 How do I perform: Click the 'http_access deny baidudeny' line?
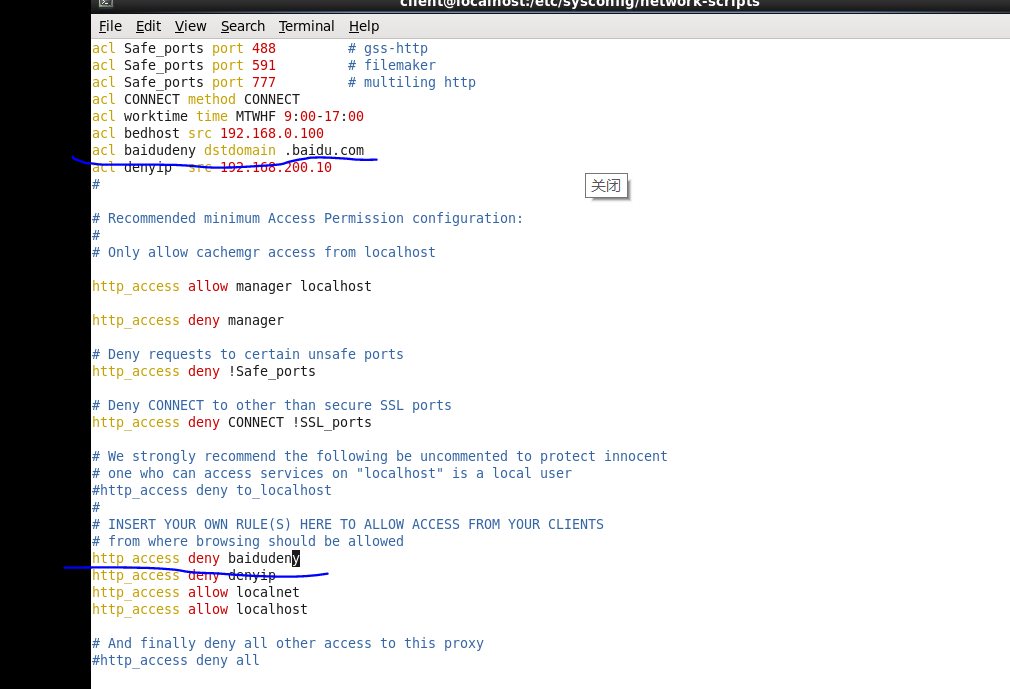196,558
